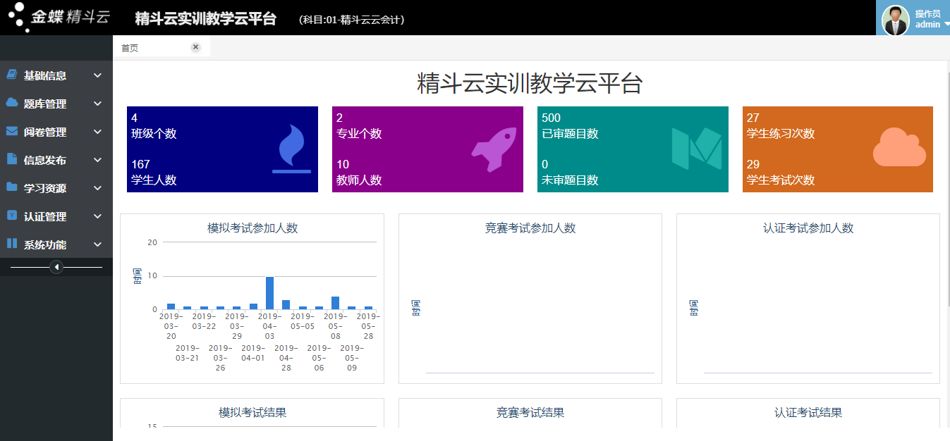Open the 信息发布 sidebar menu
This screenshot has height=441, width=950.
point(56,160)
